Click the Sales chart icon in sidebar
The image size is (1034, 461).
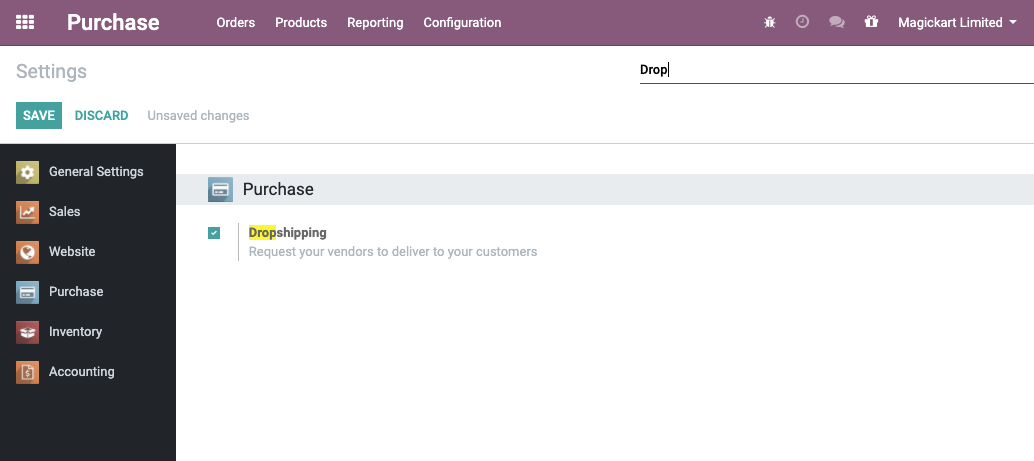tap(27, 212)
